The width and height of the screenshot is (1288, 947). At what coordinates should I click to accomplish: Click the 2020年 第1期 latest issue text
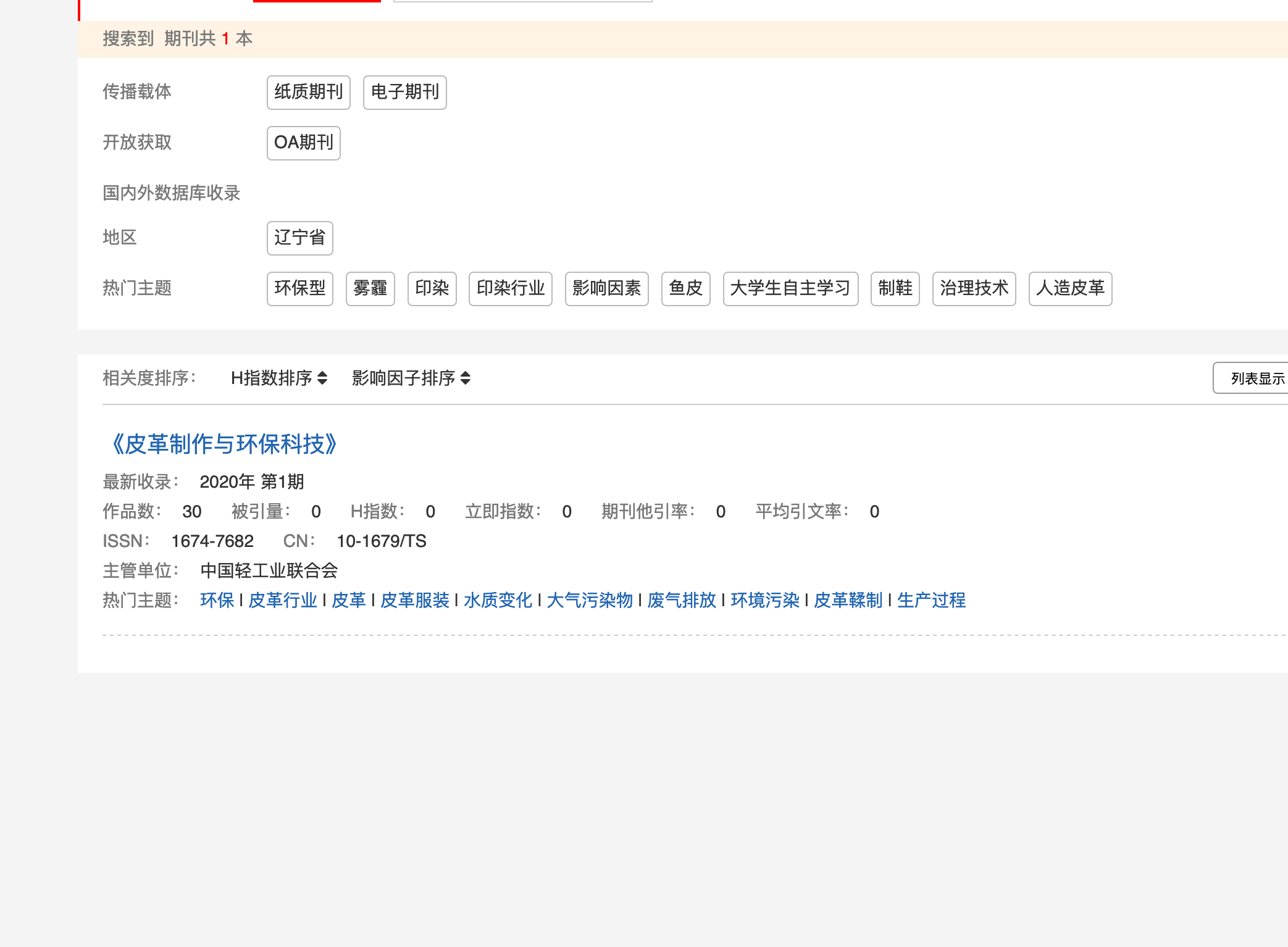[252, 482]
